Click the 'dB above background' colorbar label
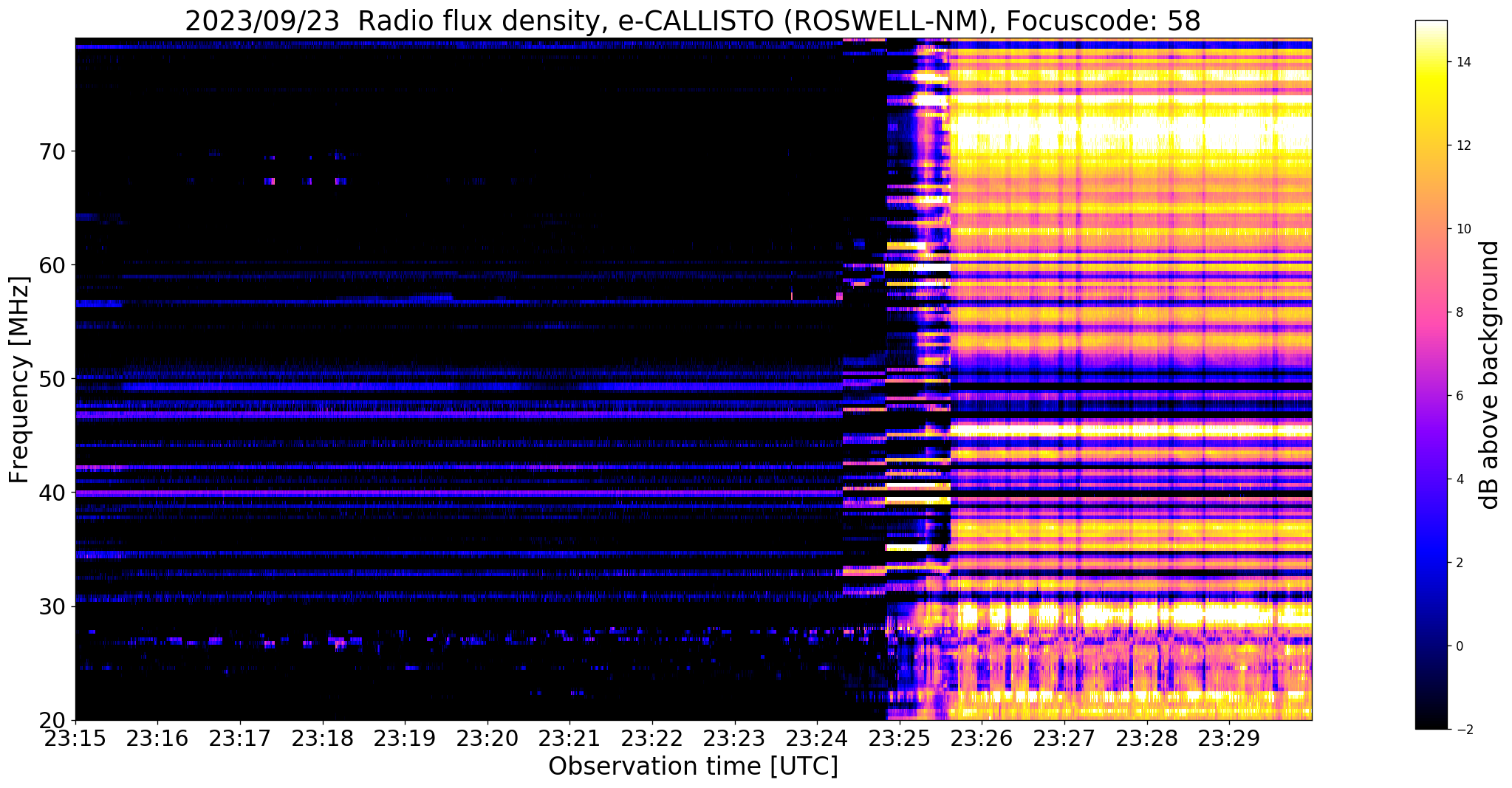Screen dimensions: 1512x788 [1490, 375]
